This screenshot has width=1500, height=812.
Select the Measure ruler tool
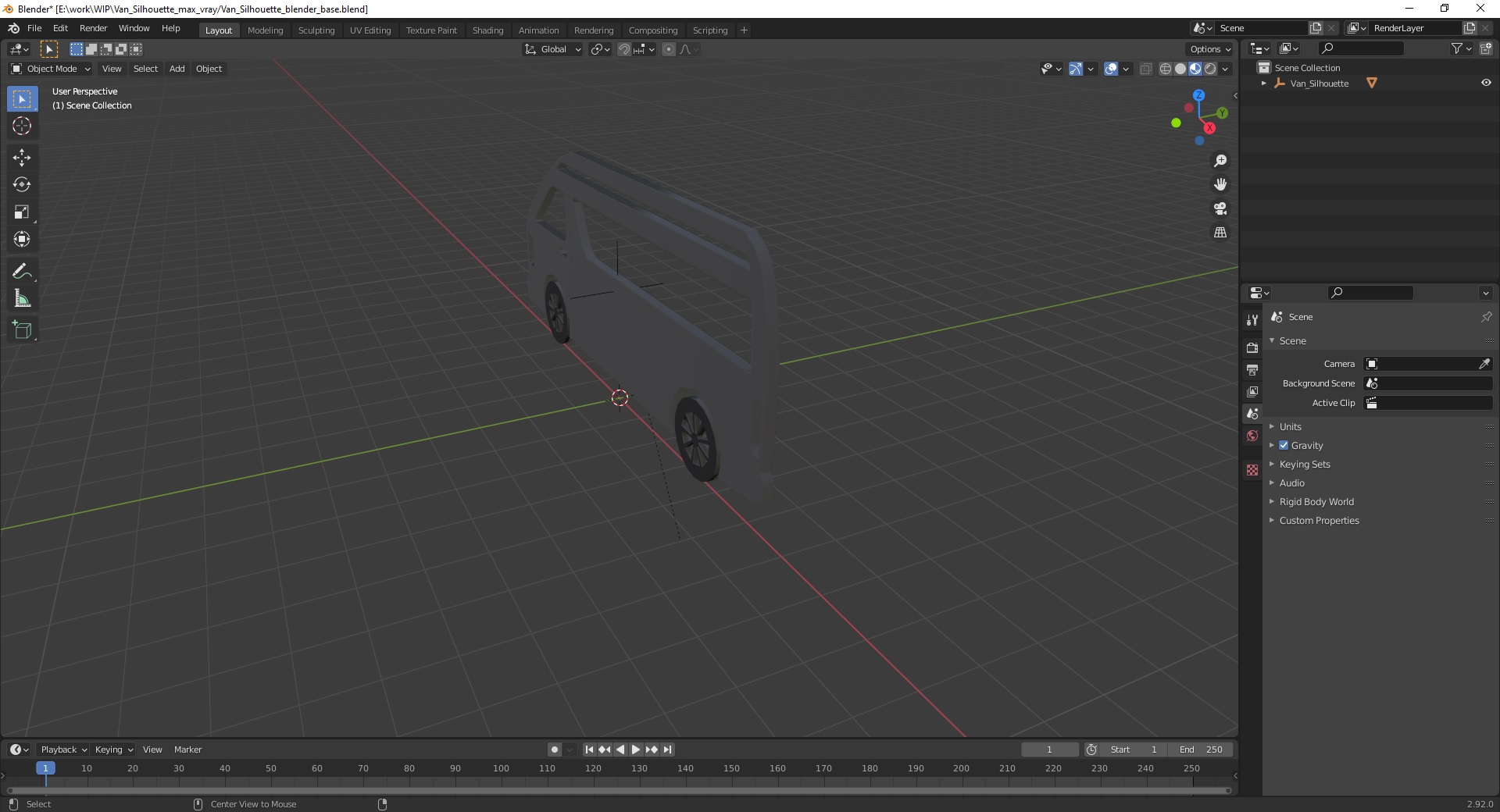click(x=22, y=299)
